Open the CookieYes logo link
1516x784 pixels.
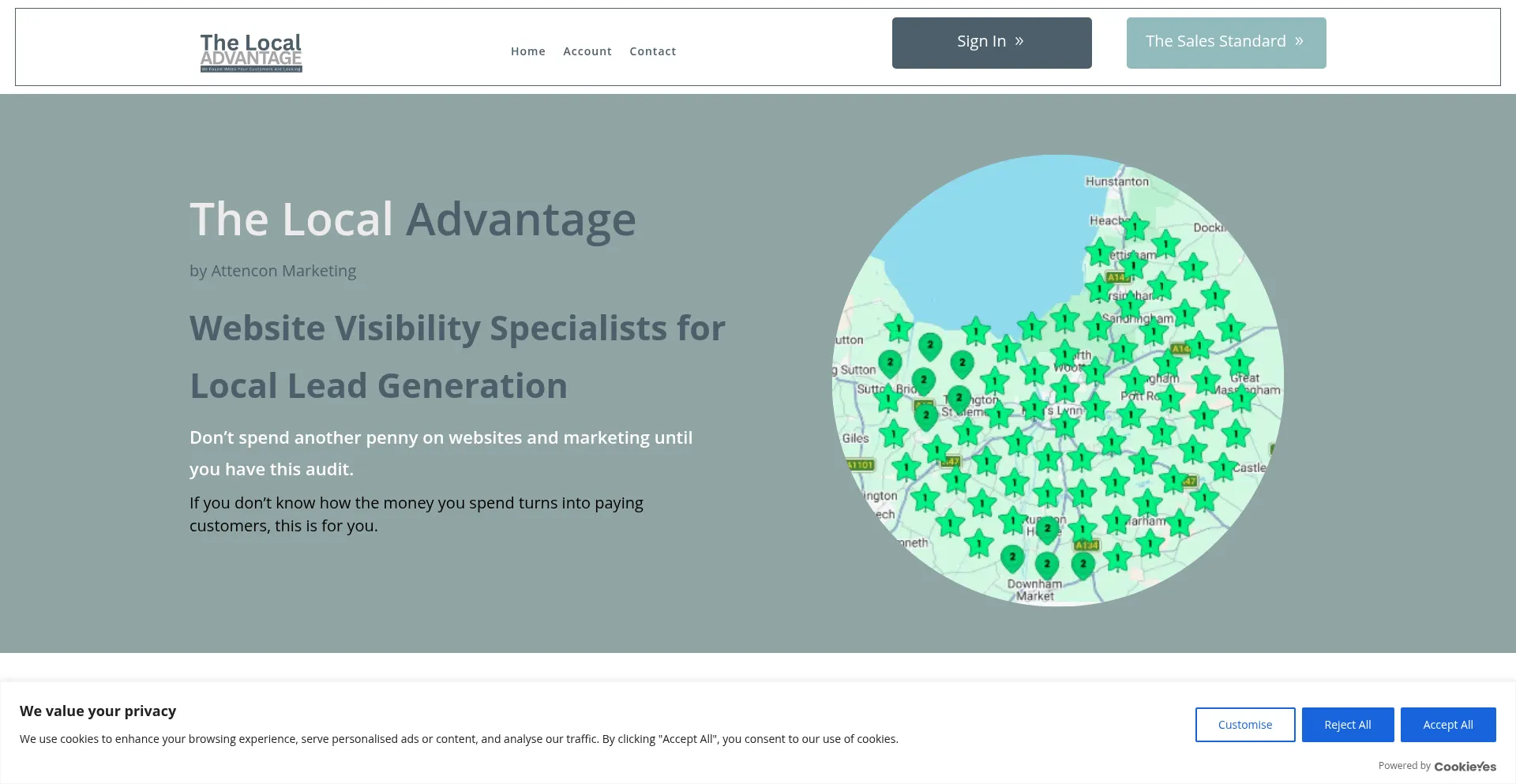(1465, 767)
